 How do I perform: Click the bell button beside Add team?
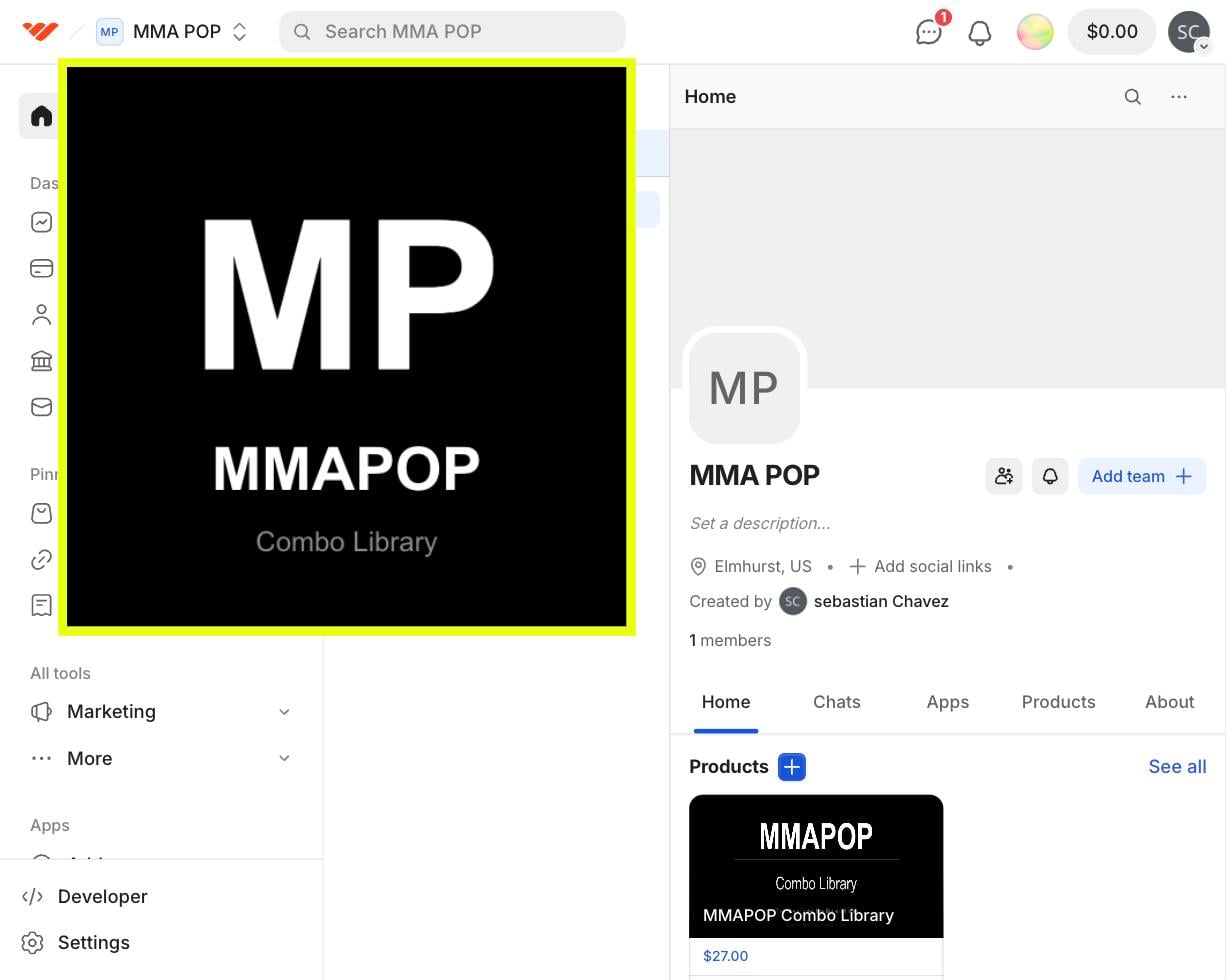tap(1050, 476)
